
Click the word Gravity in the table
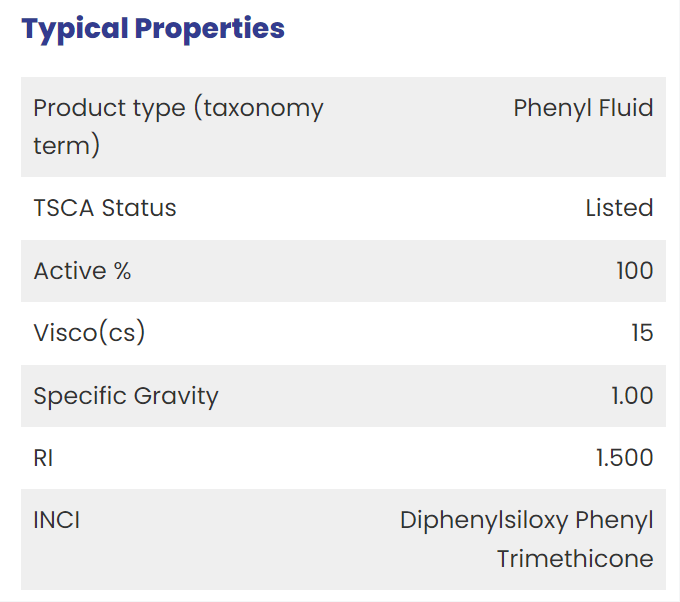click(x=176, y=396)
